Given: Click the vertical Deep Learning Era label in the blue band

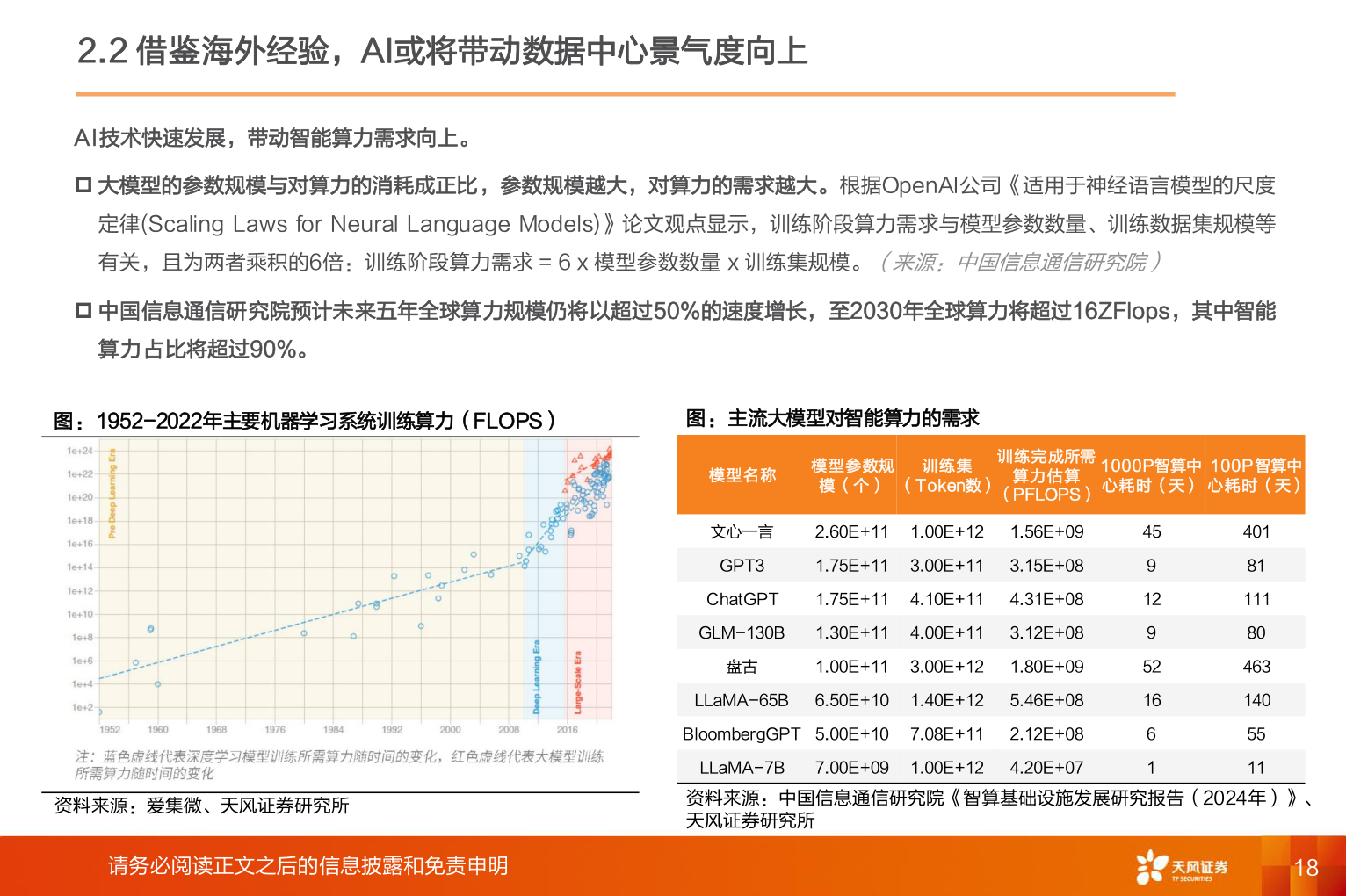Looking at the screenshot, I should click(537, 677).
